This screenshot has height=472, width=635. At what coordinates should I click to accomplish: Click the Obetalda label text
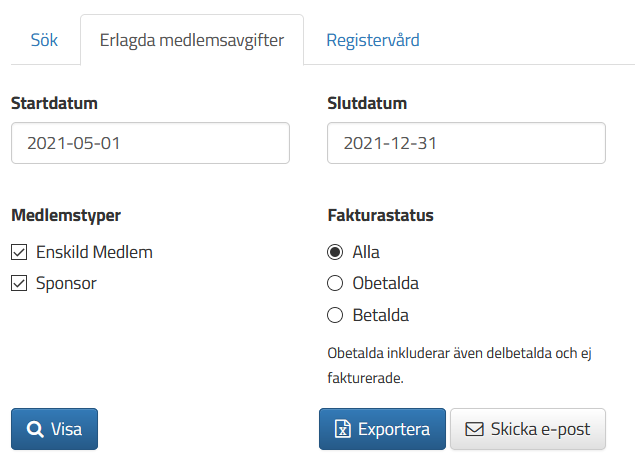(386, 283)
